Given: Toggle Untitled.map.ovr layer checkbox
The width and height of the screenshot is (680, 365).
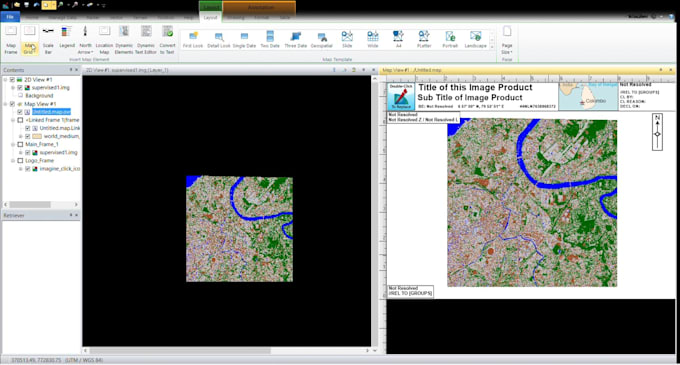Looking at the screenshot, I should click(20, 112).
